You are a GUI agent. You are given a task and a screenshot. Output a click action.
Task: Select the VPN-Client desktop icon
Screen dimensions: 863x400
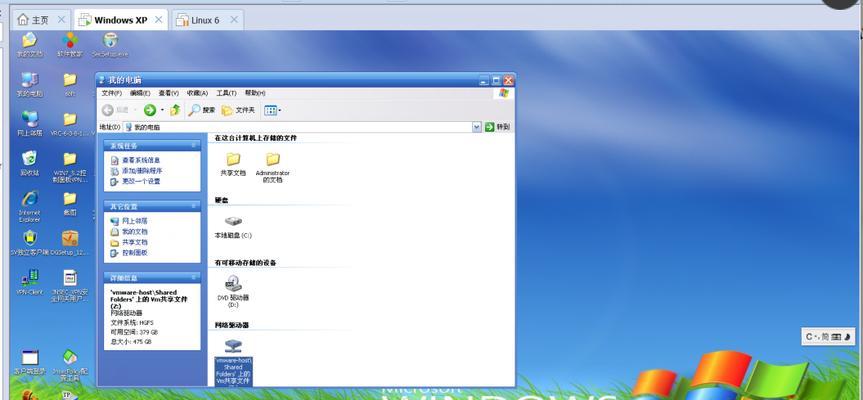tap(30, 282)
